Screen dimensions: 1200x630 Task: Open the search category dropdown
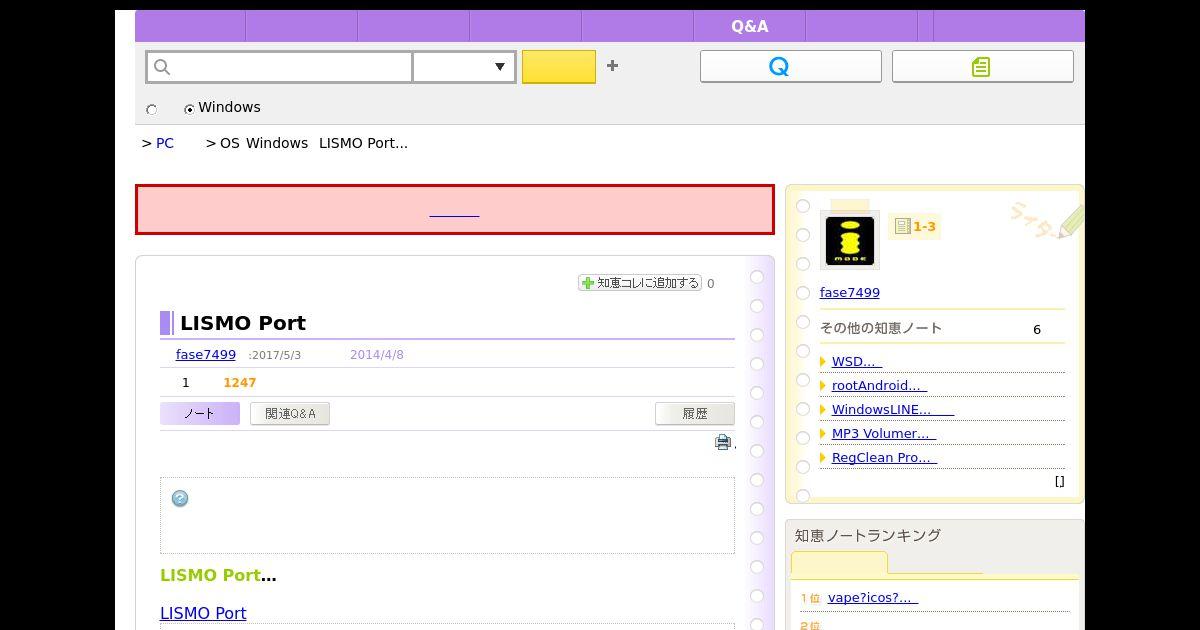point(464,67)
